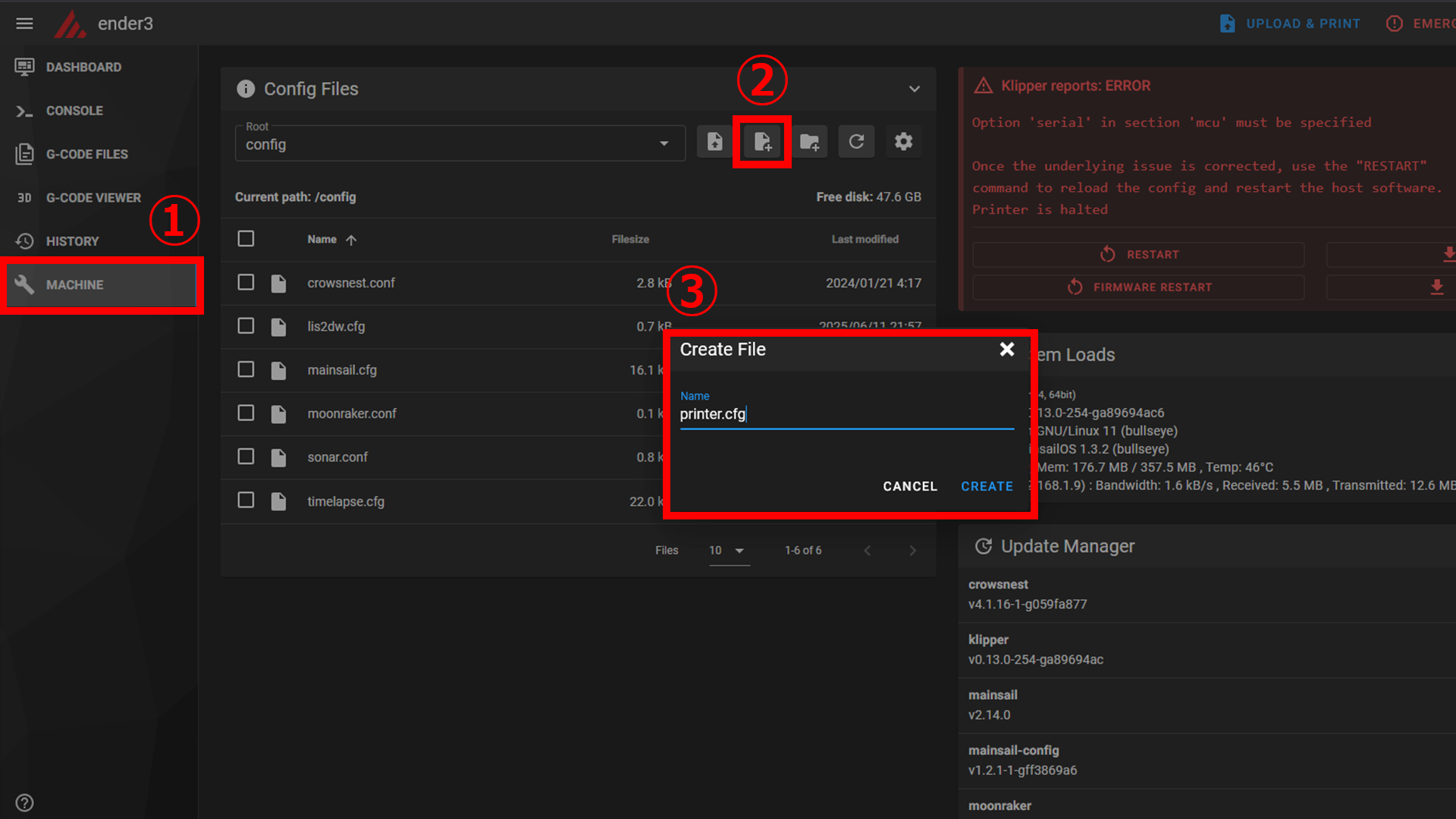1456x819 pixels.
Task: Close the Create File dialog
Action: (x=1006, y=350)
